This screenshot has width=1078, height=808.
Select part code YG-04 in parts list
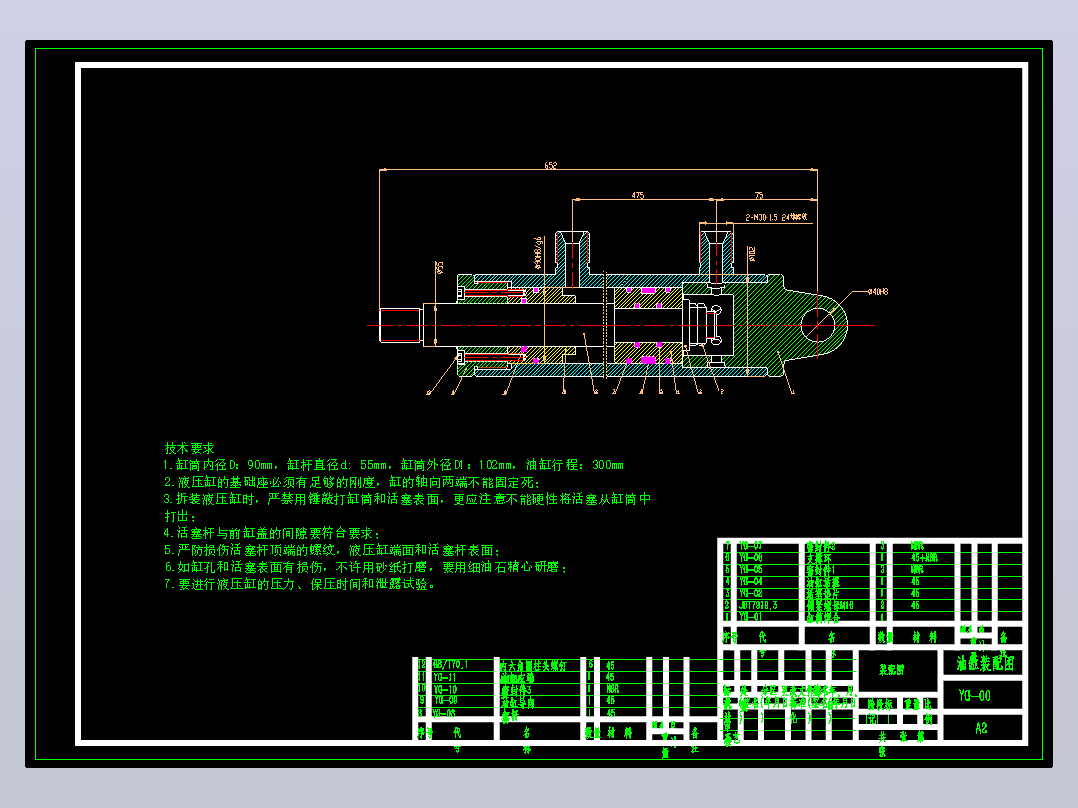751,582
